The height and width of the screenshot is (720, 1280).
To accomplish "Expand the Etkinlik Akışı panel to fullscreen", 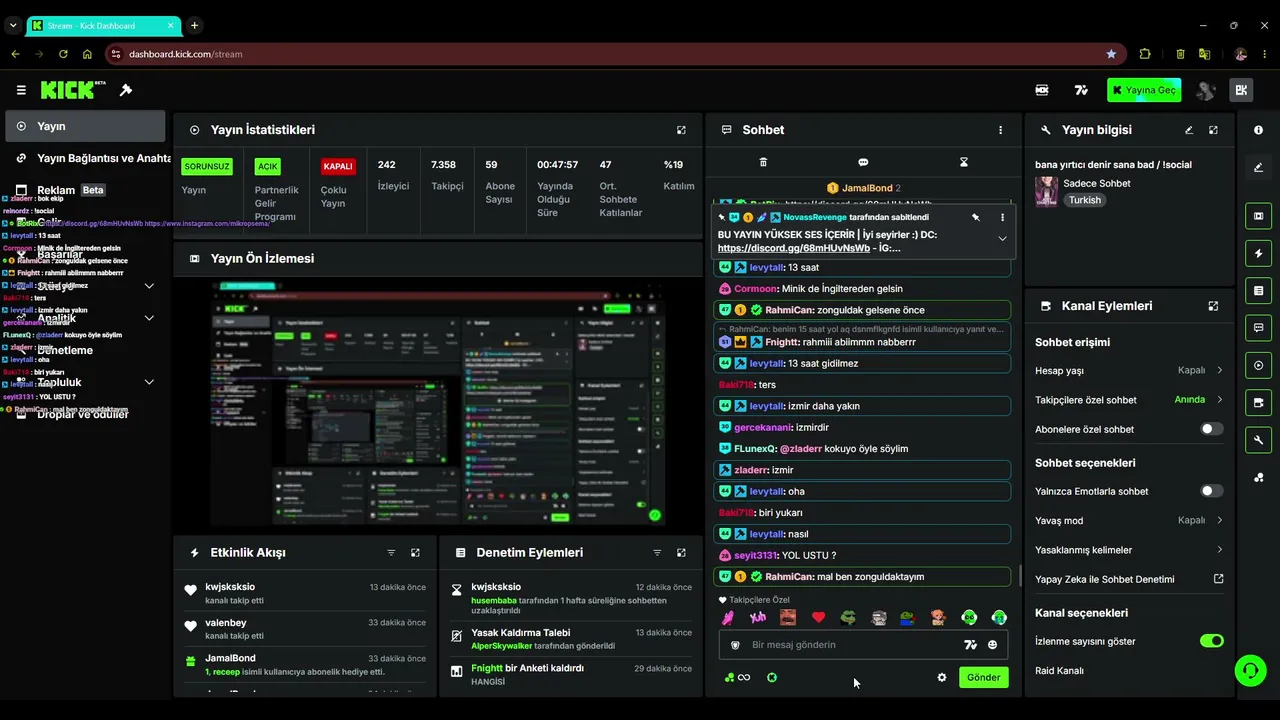I will (x=415, y=553).
